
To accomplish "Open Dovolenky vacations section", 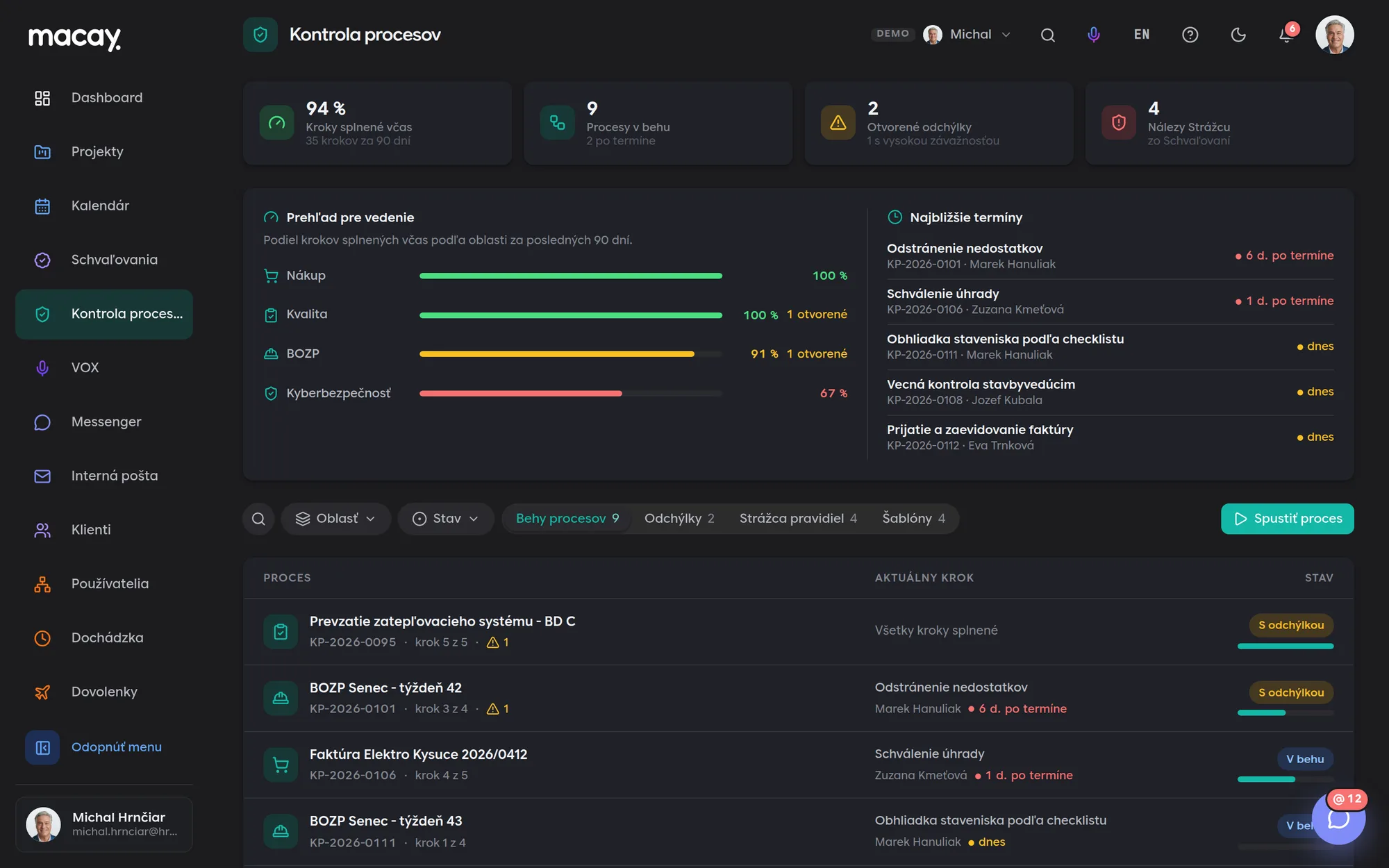I will (x=104, y=692).
